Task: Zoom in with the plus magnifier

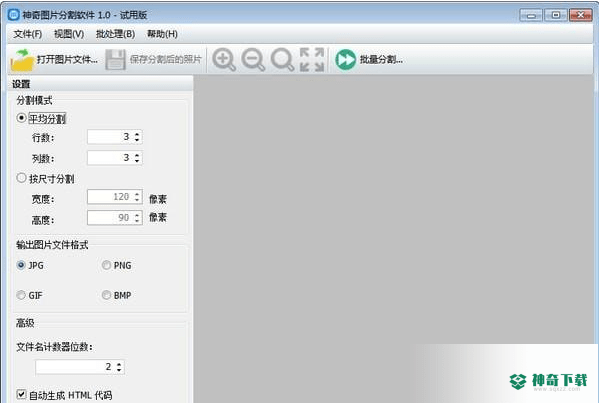Action: click(x=224, y=60)
